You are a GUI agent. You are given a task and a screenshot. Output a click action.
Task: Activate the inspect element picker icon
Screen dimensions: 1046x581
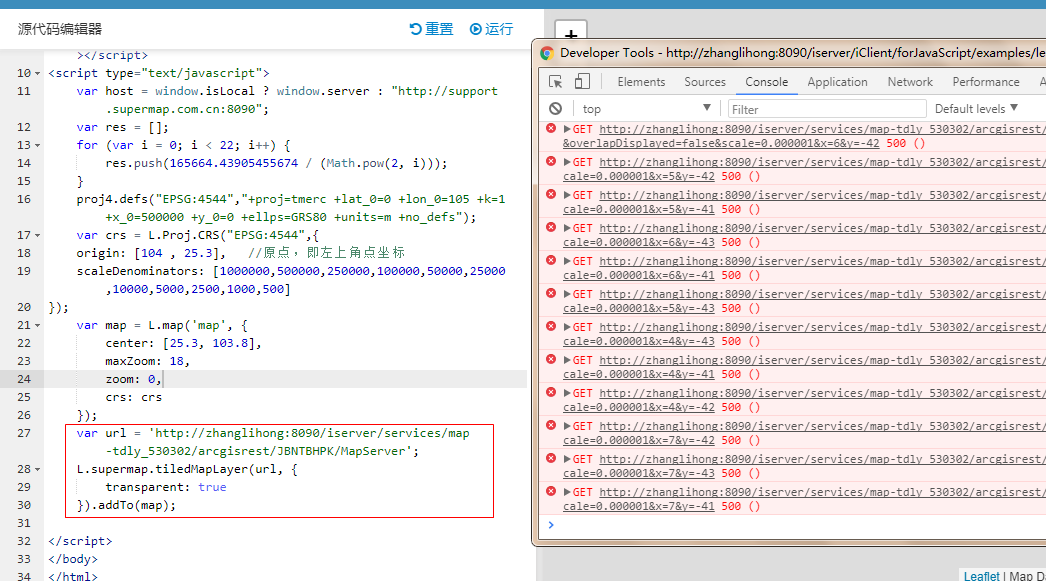click(555, 81)
